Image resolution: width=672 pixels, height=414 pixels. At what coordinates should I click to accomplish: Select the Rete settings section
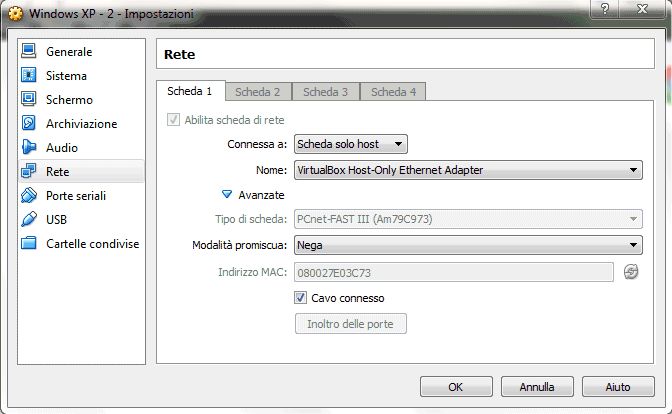tap(81, 171)
